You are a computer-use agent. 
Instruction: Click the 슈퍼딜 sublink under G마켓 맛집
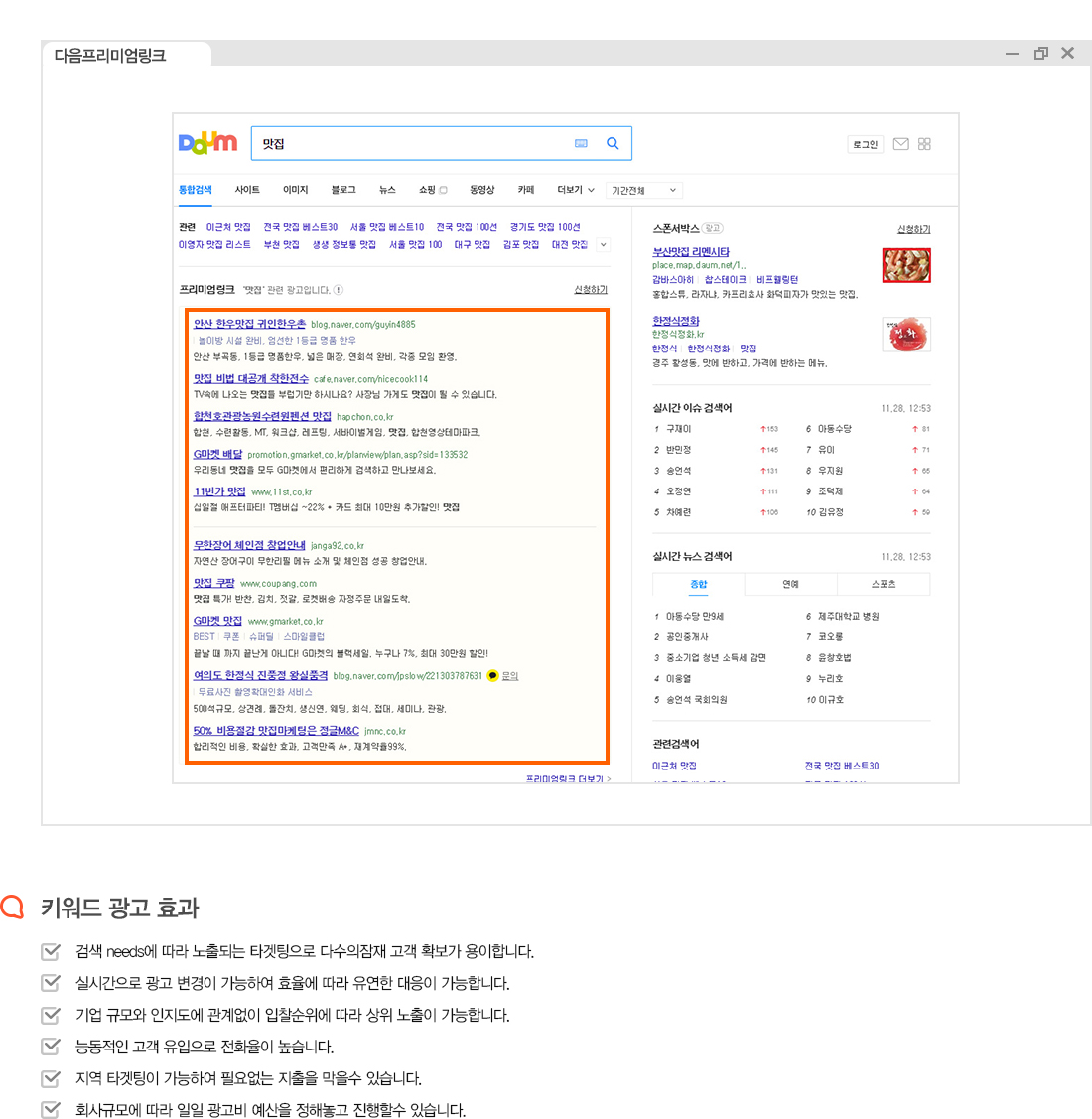261,637
